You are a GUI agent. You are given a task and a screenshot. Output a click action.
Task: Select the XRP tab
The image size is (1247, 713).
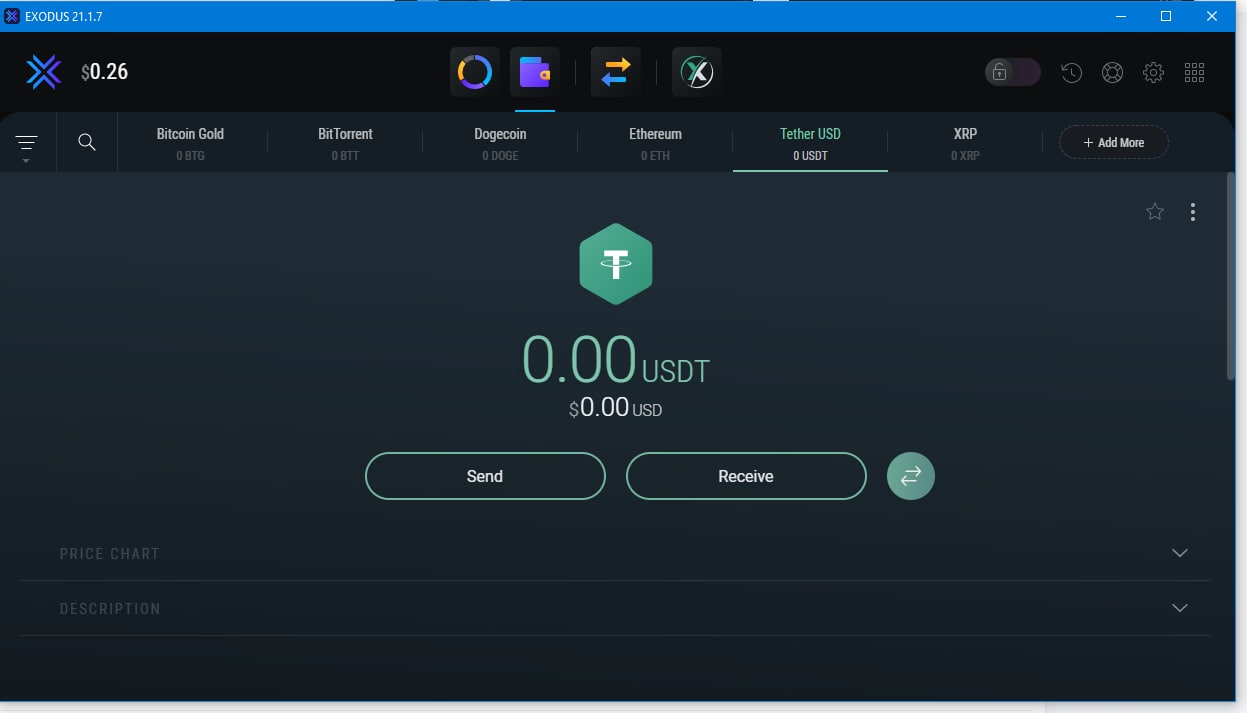coord(965,143)
